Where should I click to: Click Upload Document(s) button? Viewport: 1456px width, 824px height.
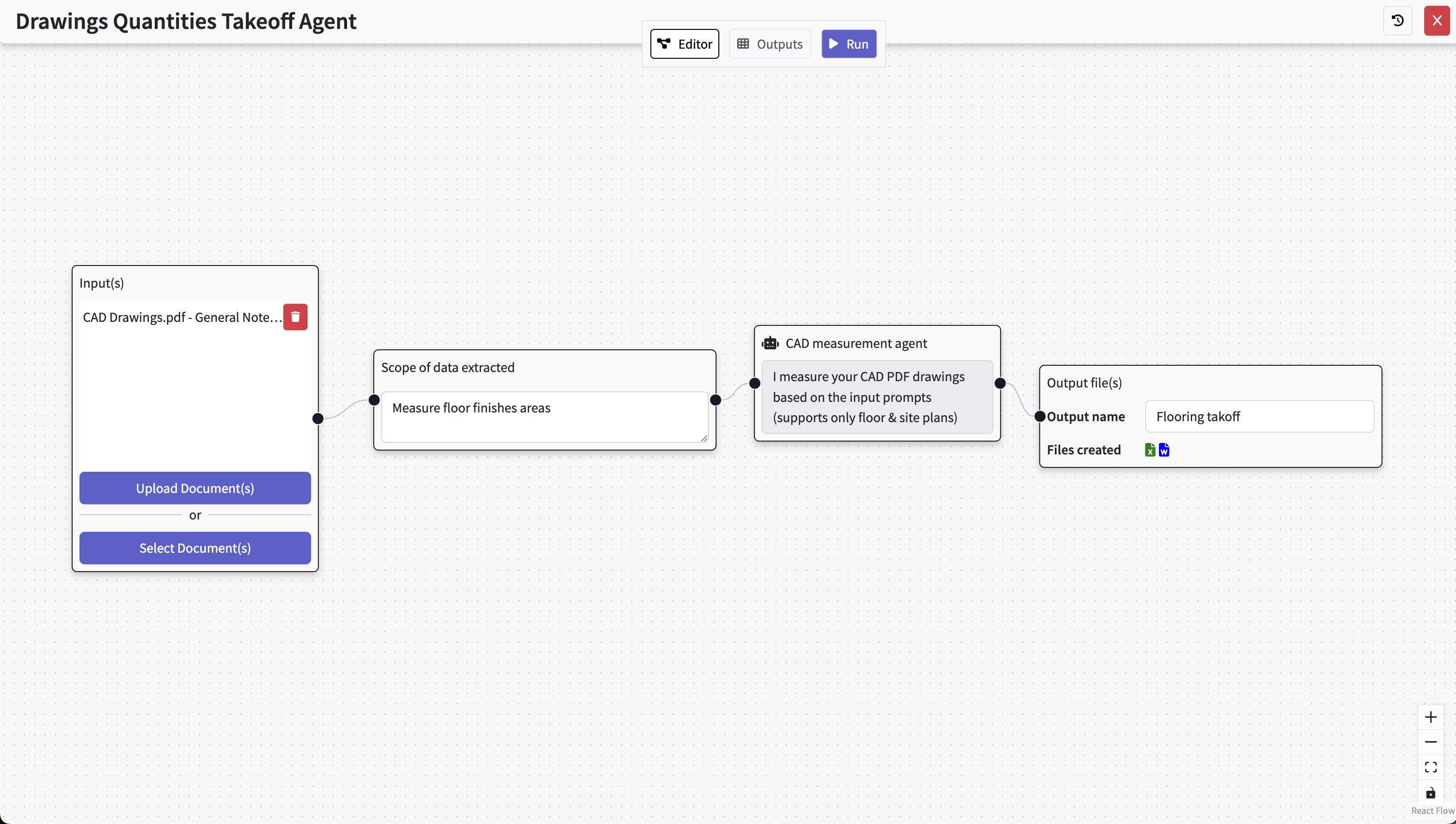tap(195, 488)
